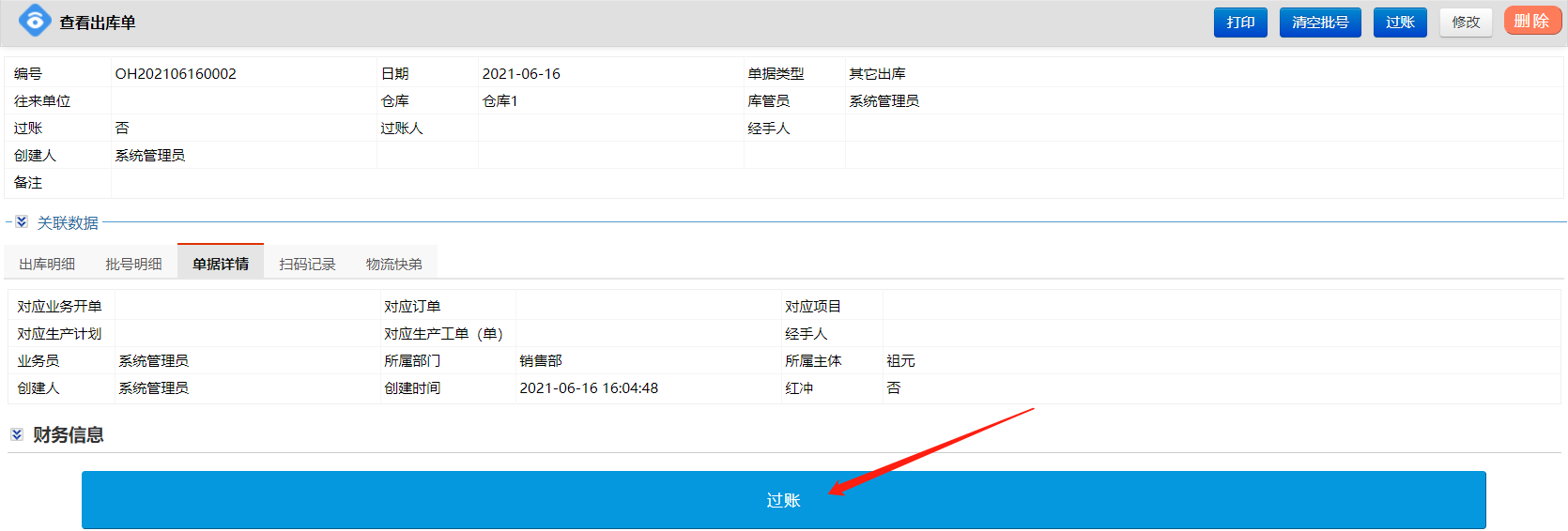
Task: Click the large blue 过账 bar
Action: (783, 500)
